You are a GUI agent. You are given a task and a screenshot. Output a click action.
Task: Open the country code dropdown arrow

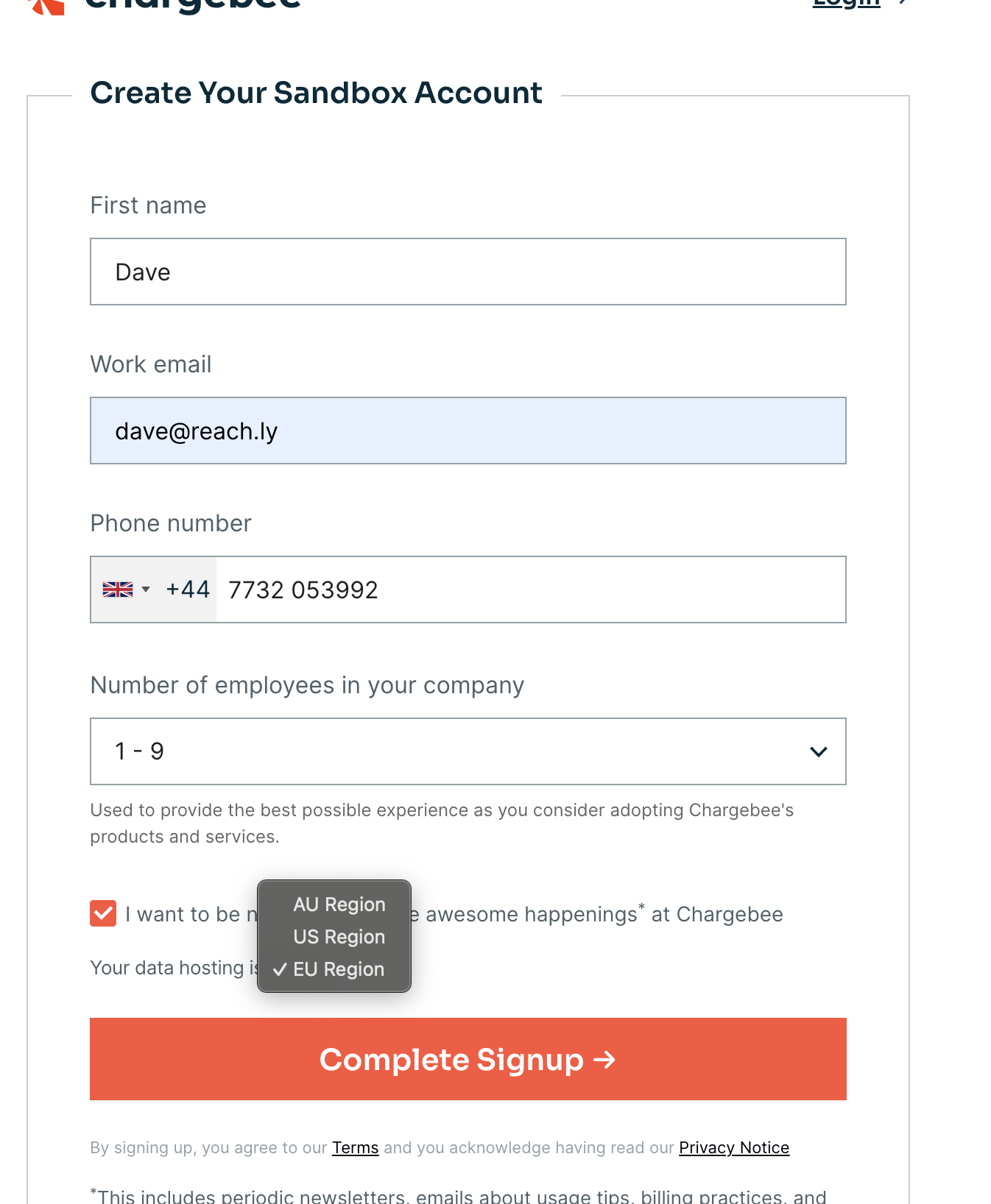click(x=146, y=589)
